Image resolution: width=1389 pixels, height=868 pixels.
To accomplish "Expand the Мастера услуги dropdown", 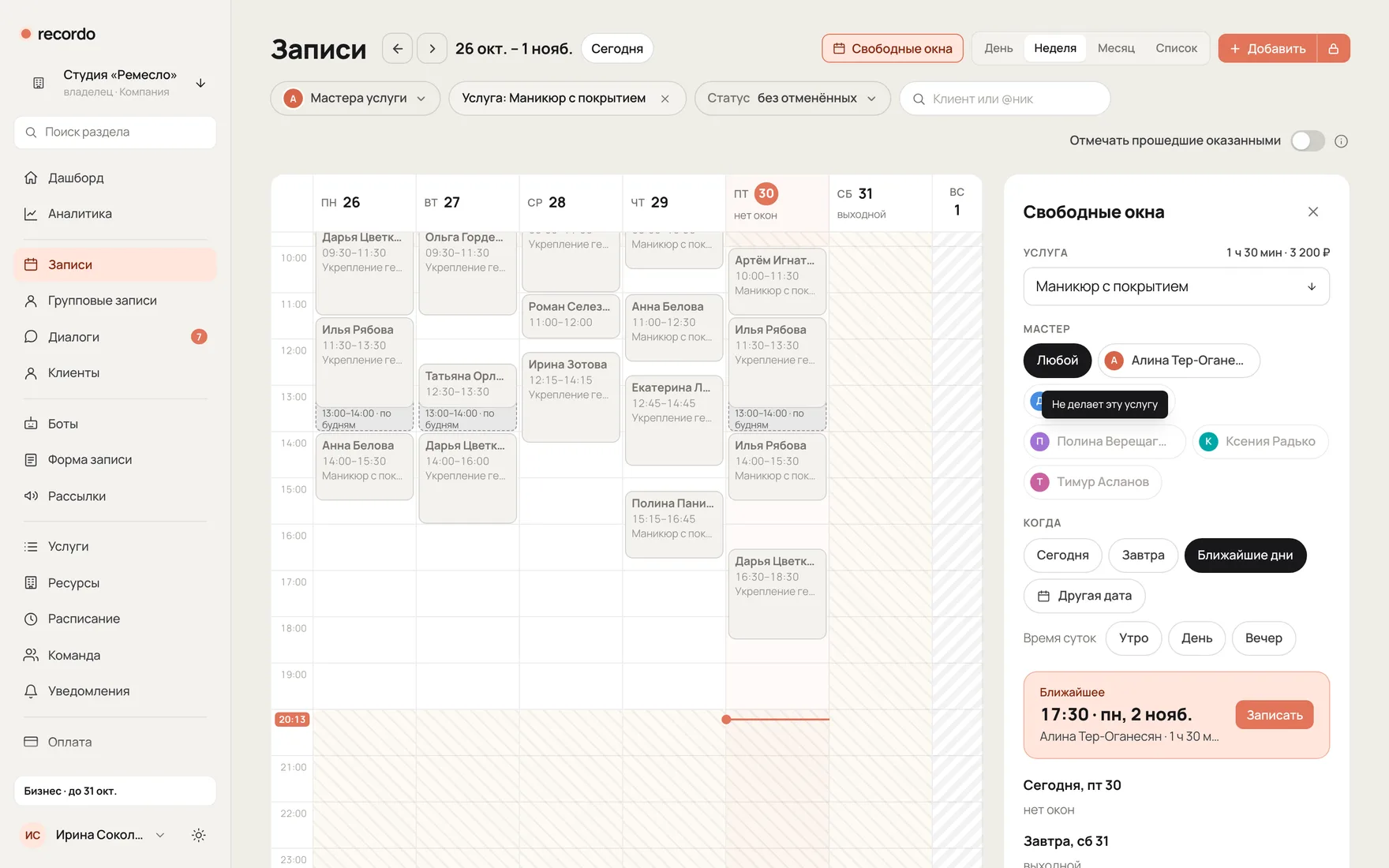I will coord(355,99).
